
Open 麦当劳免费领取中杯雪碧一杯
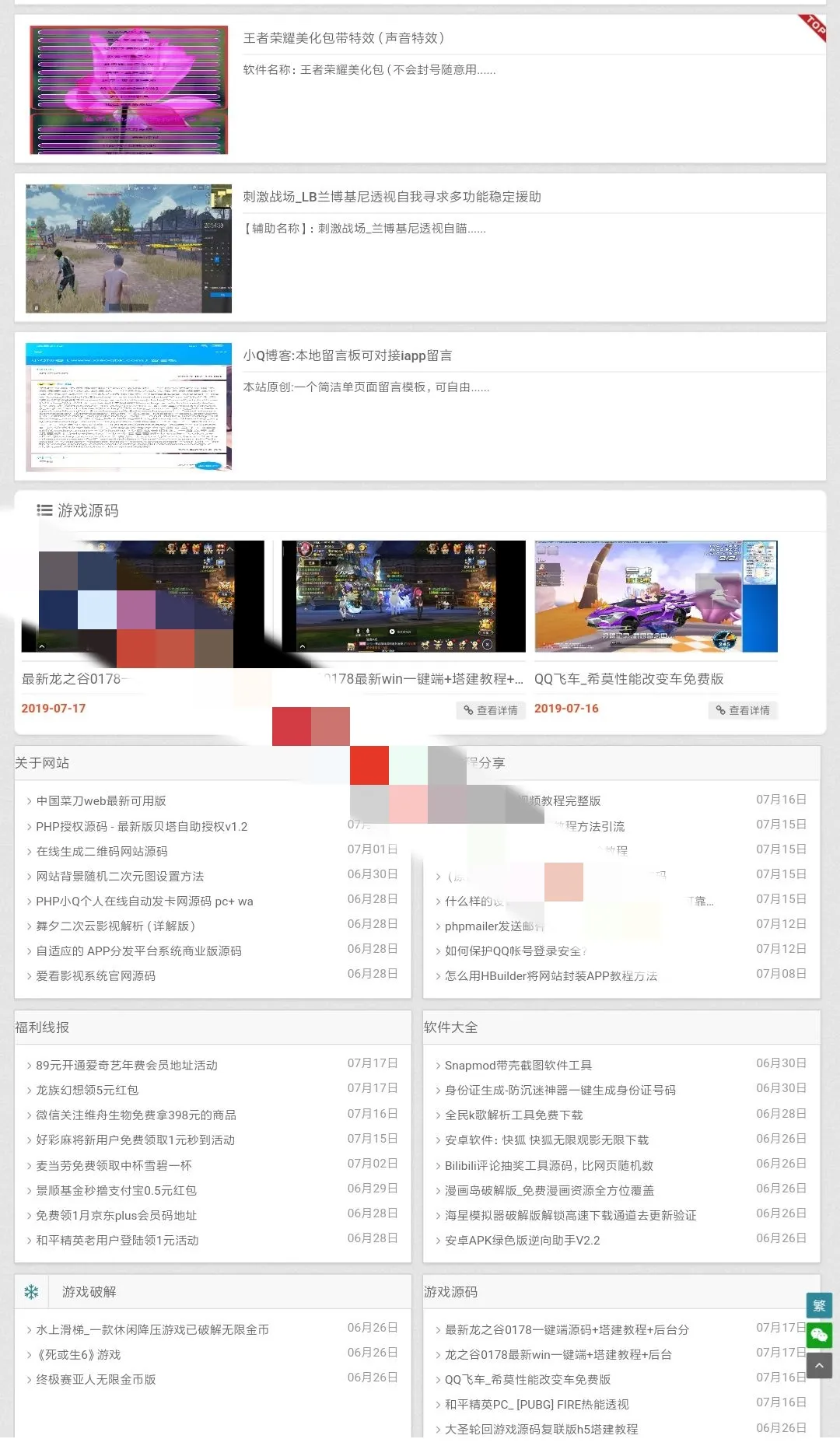[x=114, y=1165]
